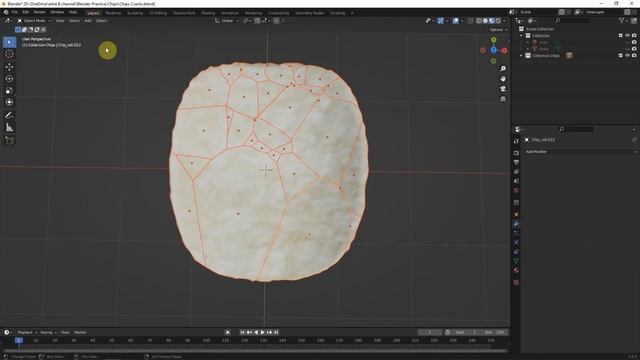Image resolution: width=640 pixels, height=360 pixels.
Task: Open the Keying dropdown in timeline
Action: tap(48, 332)
